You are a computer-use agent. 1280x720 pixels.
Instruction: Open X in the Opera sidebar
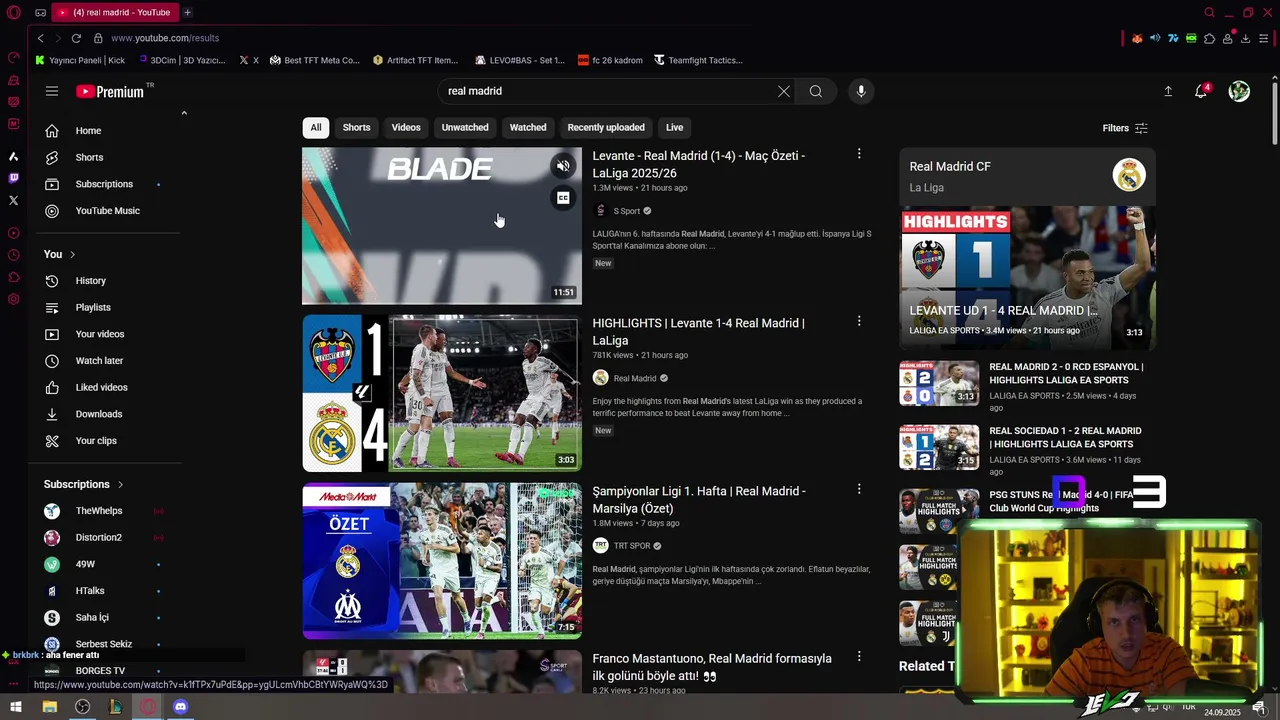tap(13, 200)
